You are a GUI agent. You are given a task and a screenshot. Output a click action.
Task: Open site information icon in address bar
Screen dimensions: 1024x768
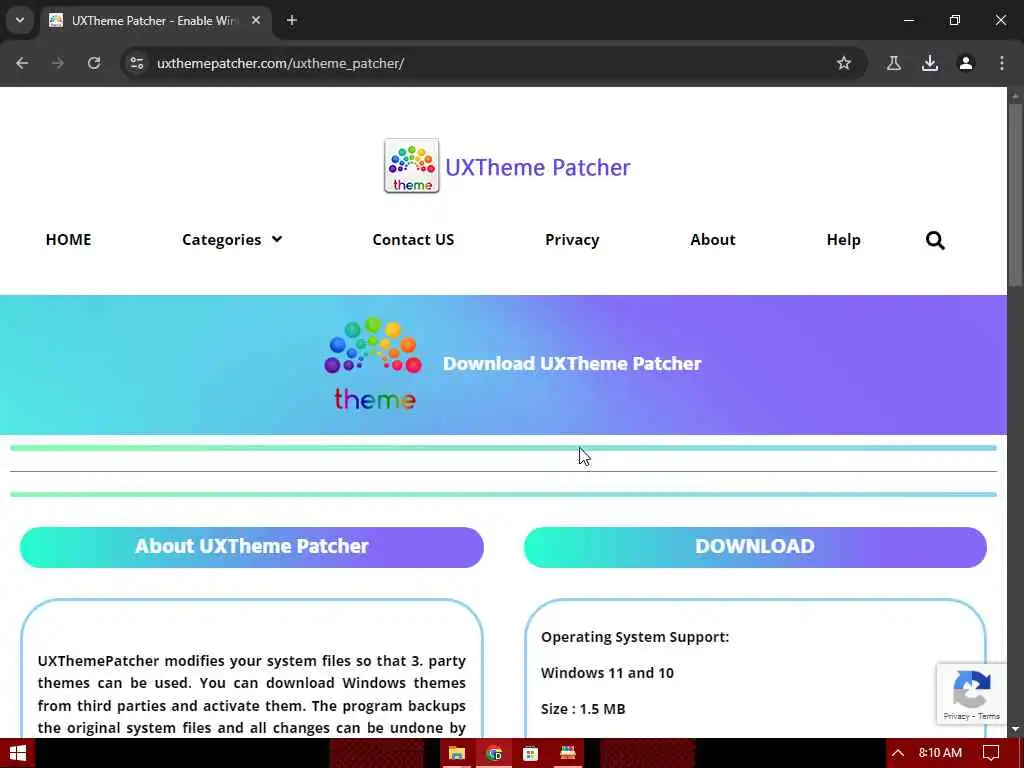pos(136,63)
